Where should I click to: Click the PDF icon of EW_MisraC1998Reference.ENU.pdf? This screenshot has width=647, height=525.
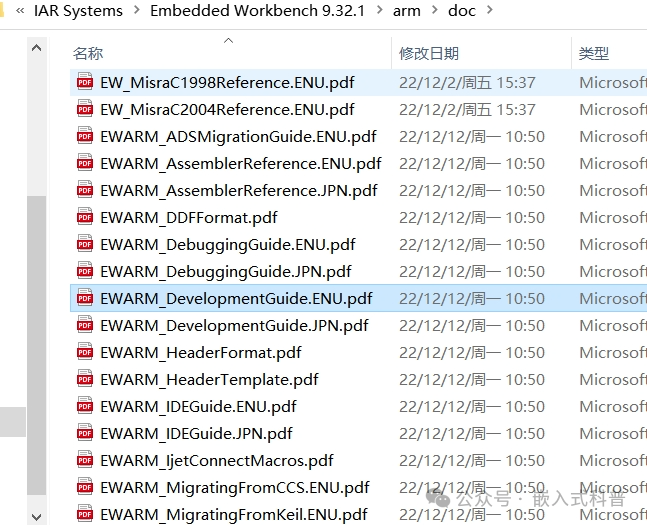coord(85,82)
